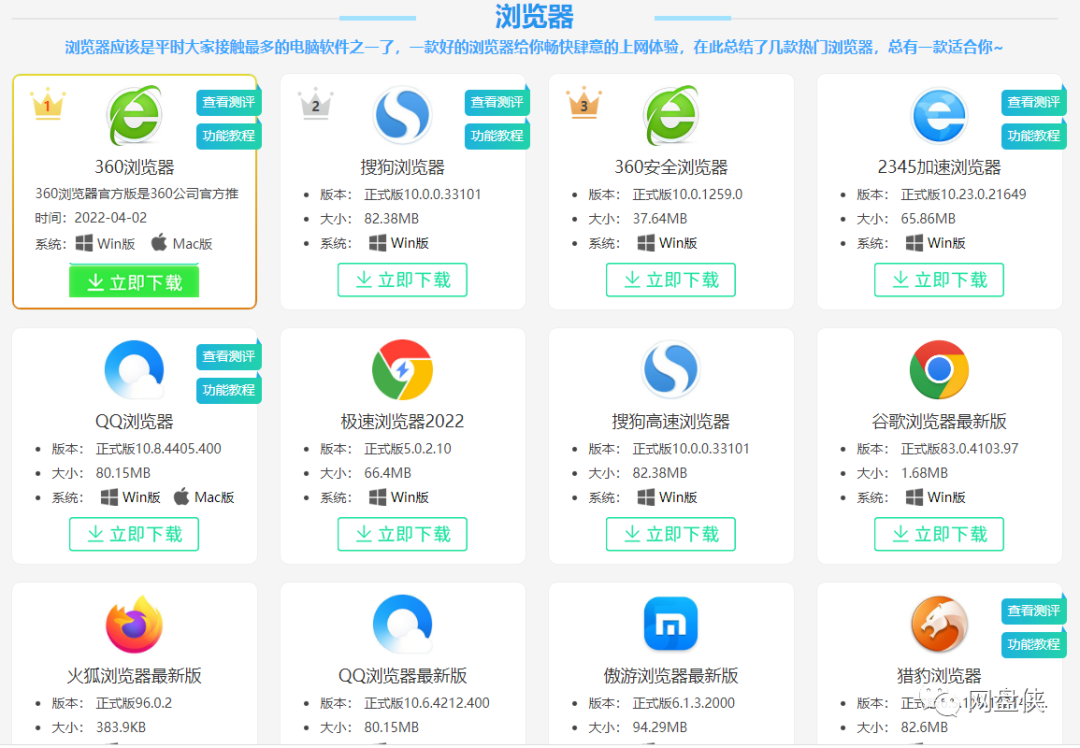
Task: Click 立即下载 for 360安全浏览器
Action: point(670,280)
